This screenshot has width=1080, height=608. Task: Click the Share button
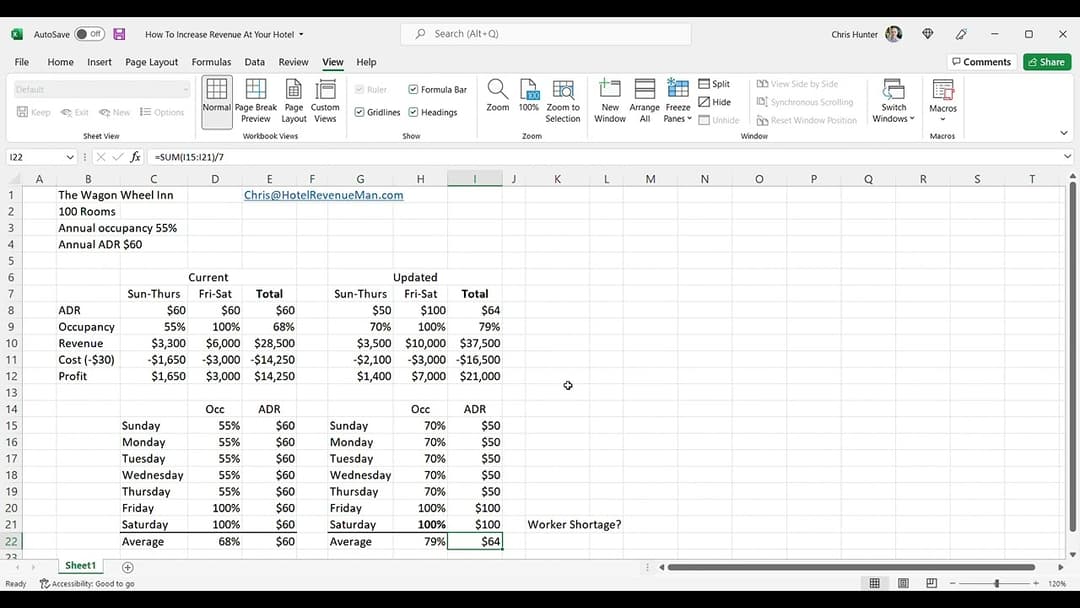[1047, 62]
